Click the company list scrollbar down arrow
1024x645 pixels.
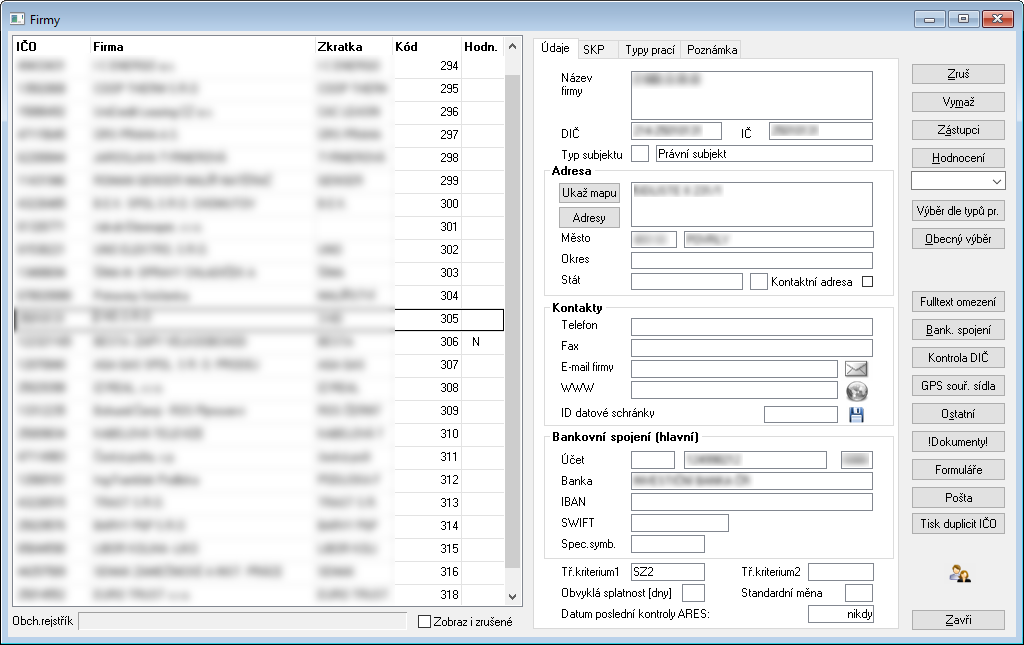[513, 596]
